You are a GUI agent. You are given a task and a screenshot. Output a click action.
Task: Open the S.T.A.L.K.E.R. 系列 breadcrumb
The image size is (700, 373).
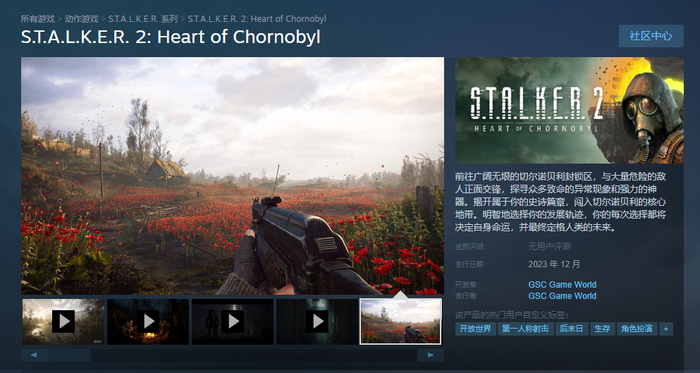(x=143, y=19)
